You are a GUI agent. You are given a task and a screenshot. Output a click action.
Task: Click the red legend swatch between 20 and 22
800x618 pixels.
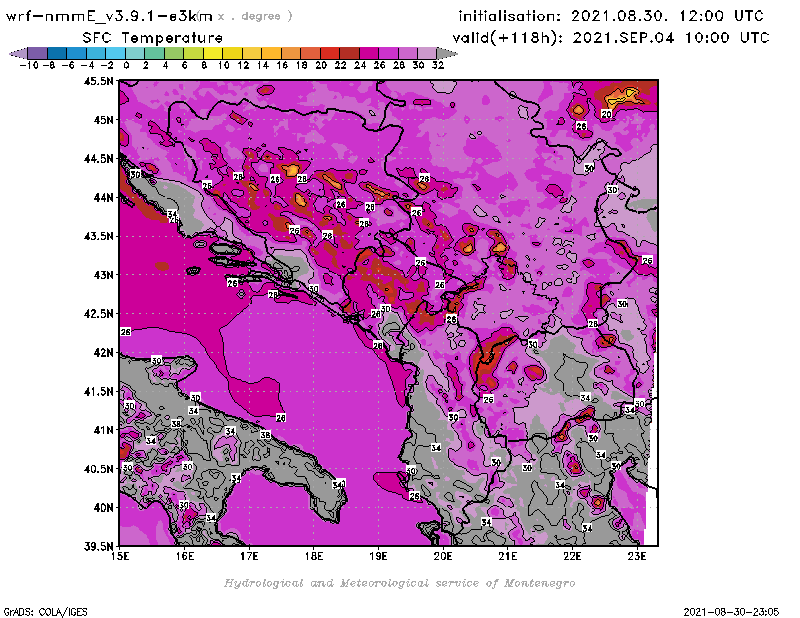(330, 53)
